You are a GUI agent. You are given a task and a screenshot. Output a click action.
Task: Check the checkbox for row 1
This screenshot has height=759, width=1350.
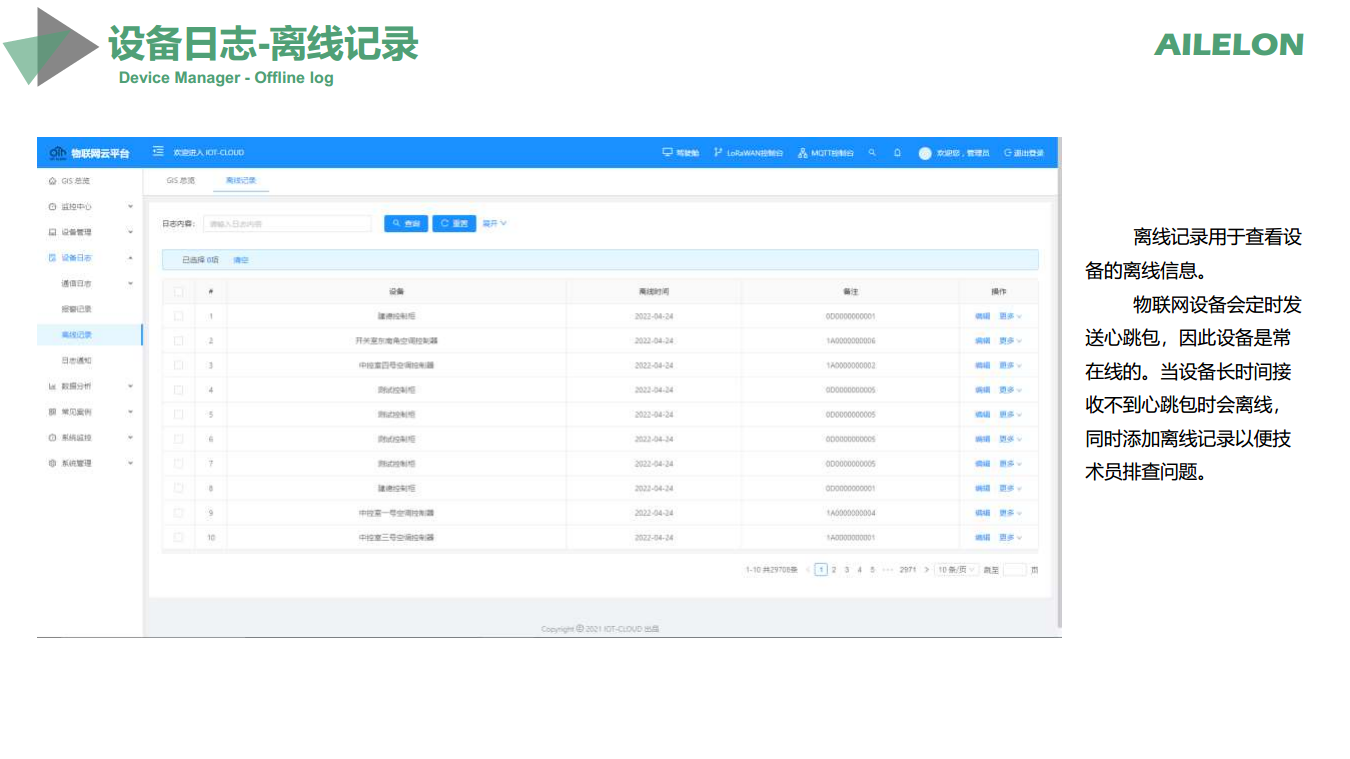179,316
